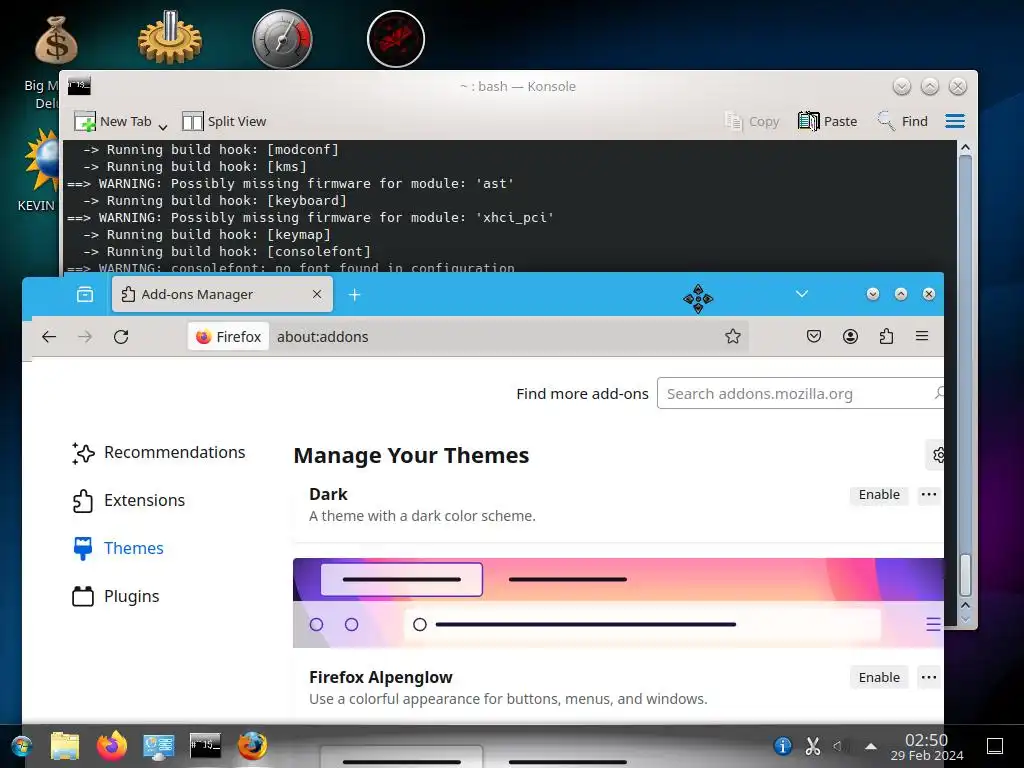
Task: Open Recommendations in add-ons sidebar
Action: [159, 453]
